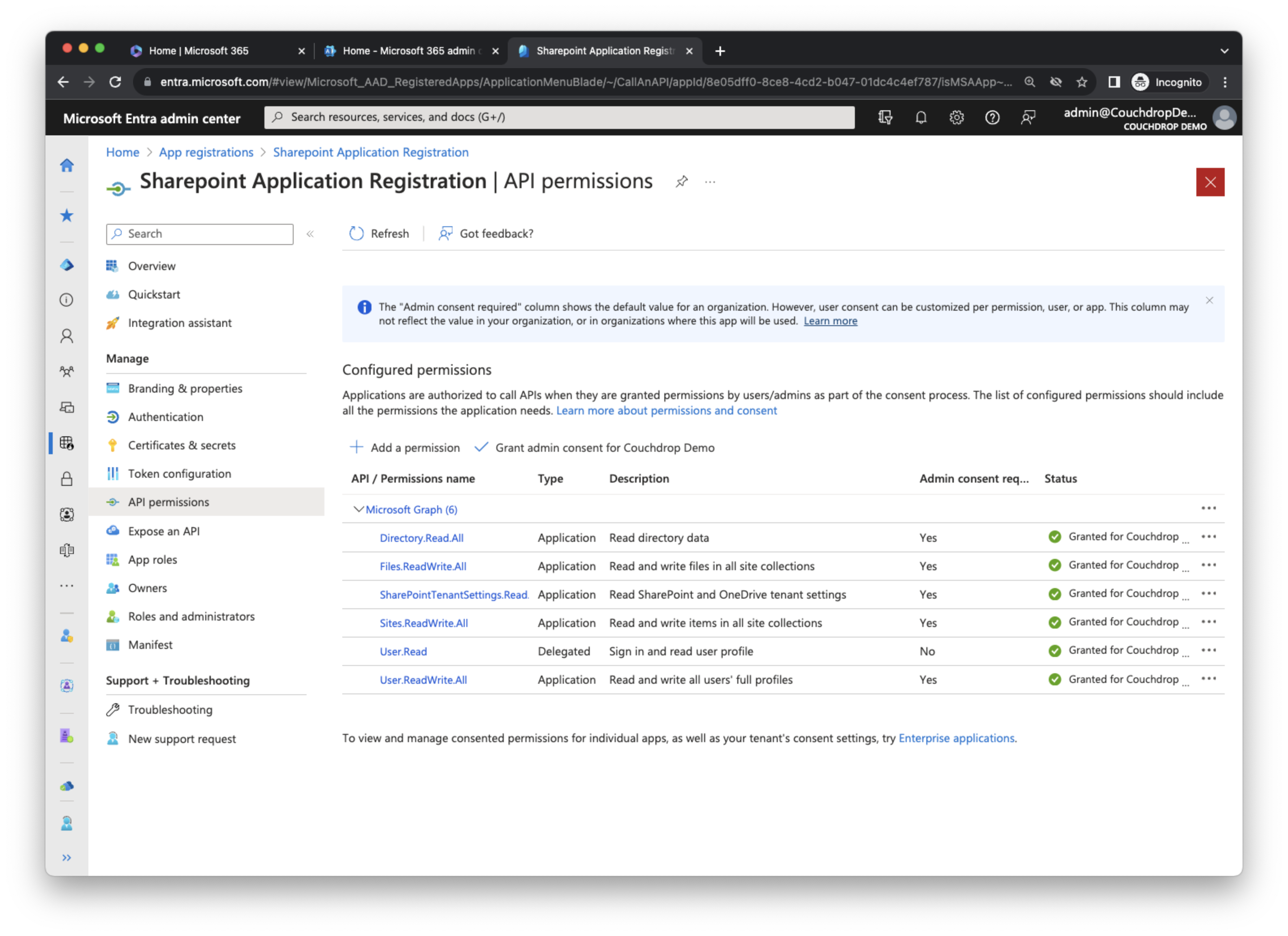Open ellipsis menu for SharePointTenantSettings row
Viewport: 1288px width, 936px height.
[1209, 594]
